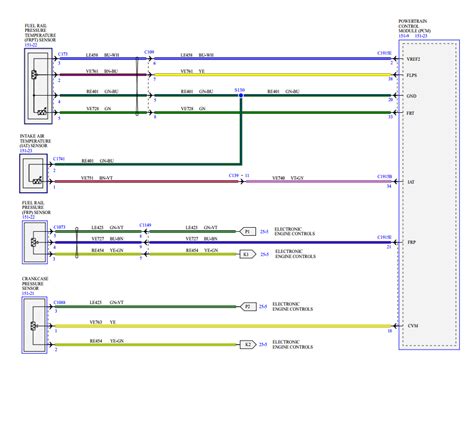Click connector label C1149

coord(145,225)
